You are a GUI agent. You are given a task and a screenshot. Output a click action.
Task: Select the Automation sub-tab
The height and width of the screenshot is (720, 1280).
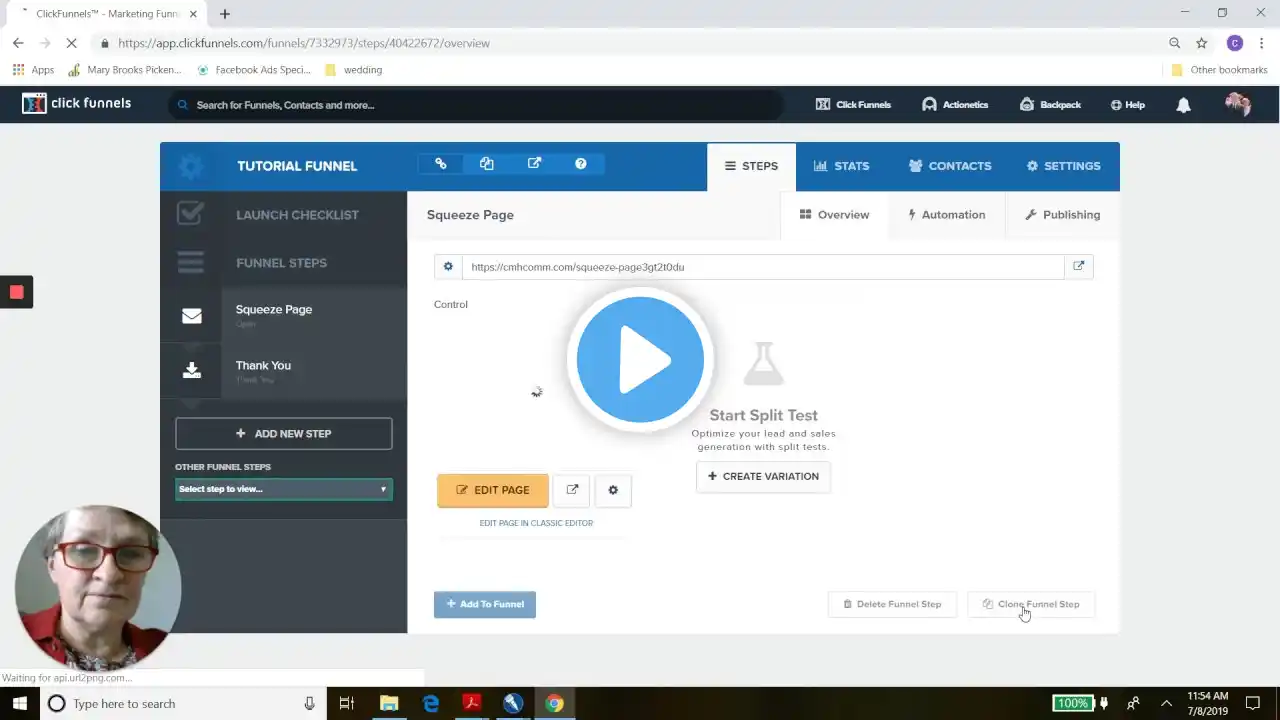[946, 215]
